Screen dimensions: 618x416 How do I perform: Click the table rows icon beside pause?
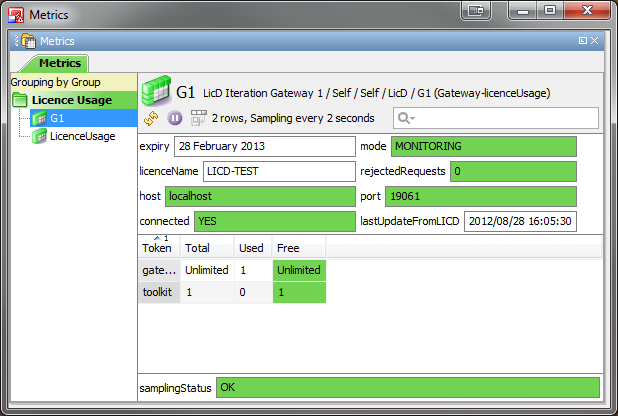(x=197, y=118)
